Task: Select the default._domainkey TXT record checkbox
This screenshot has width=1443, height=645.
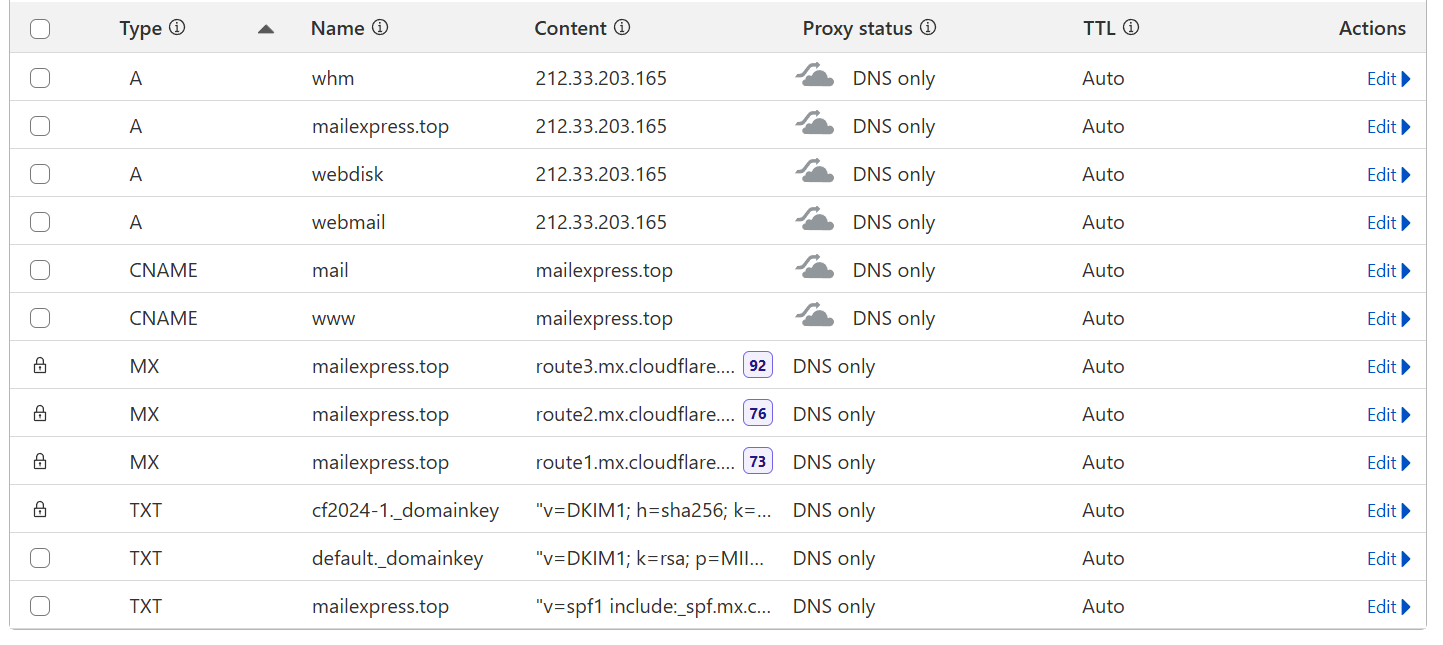Action: click(40, 558)
